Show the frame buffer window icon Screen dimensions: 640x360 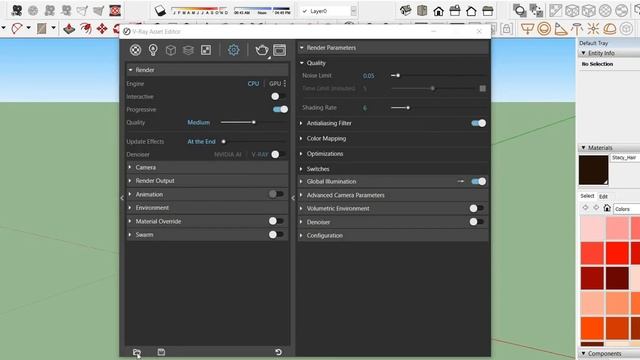point(280,50)
